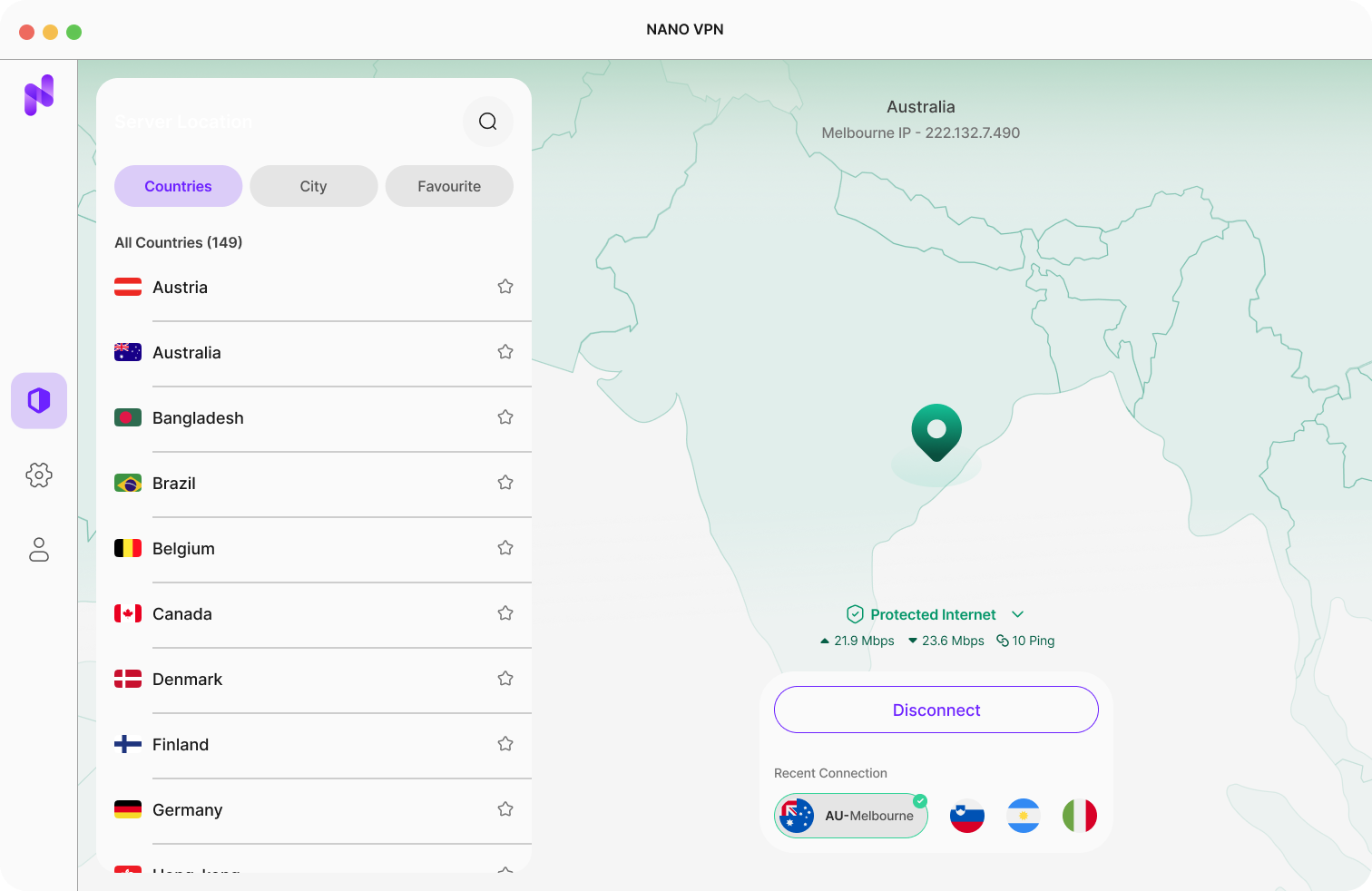The width and height of the screenshot is (1372, 891).
Task: Switch to the Favourite tab
Action: click(449, 186)
